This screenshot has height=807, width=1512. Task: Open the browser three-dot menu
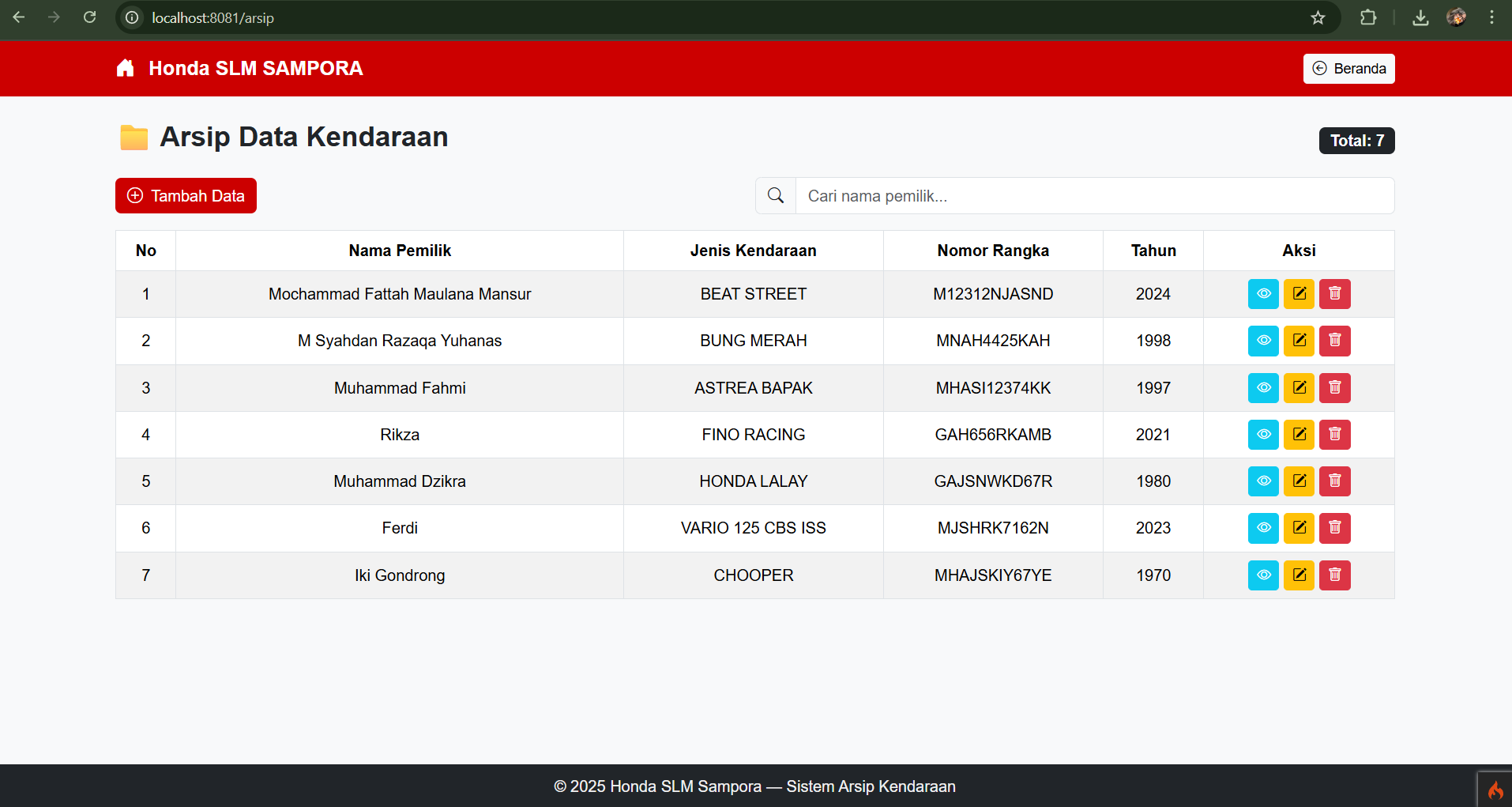tap(1491, 17)
